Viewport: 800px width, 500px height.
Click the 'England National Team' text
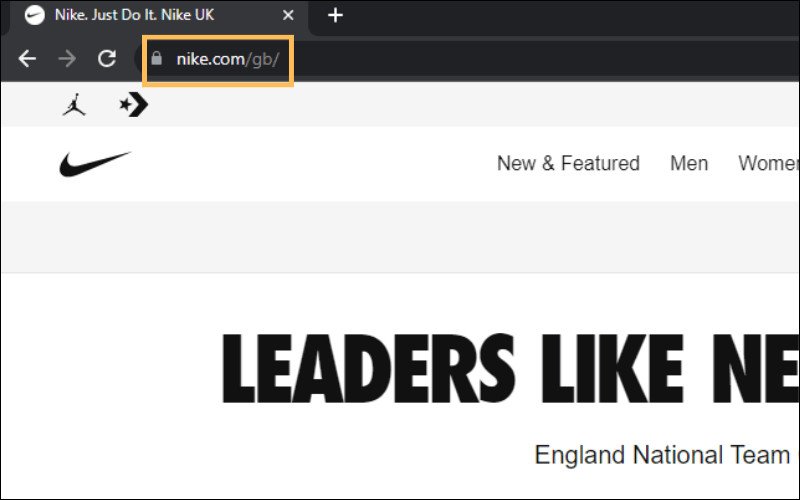point(662,455)
